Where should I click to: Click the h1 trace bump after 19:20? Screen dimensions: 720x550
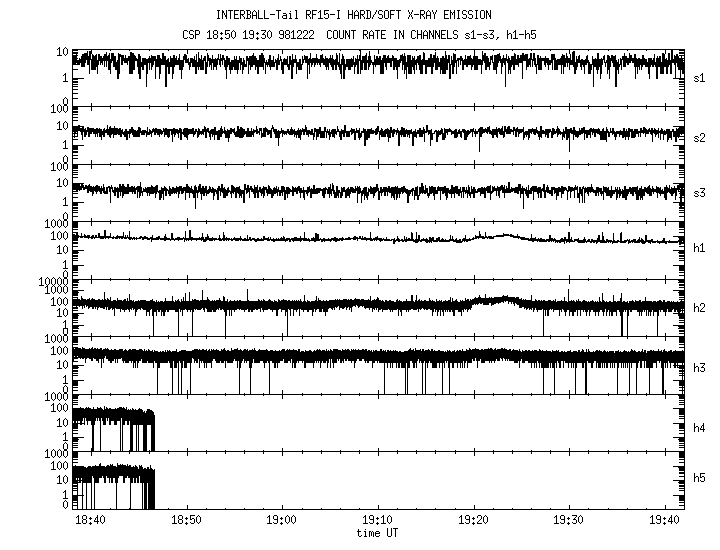503,236
